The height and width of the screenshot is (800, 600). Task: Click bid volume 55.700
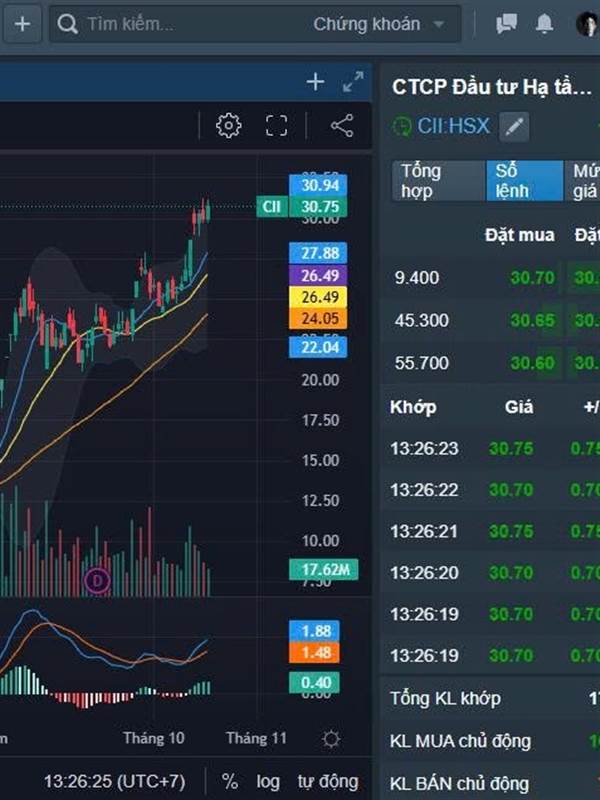click(x=421, y=363)
